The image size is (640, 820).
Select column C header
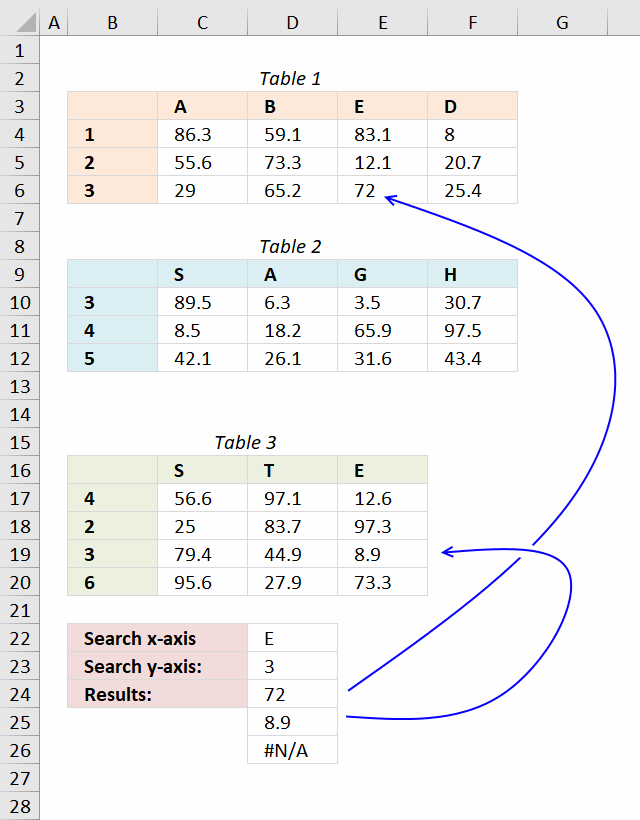click(x=201, y=22)
